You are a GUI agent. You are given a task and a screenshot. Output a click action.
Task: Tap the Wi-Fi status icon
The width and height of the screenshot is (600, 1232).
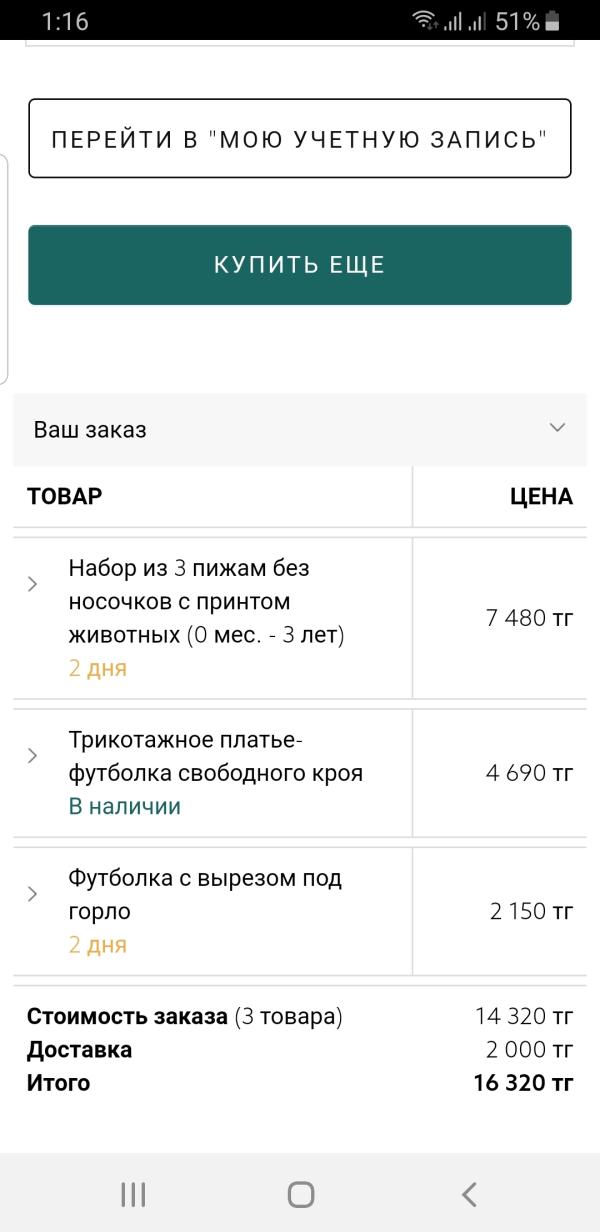(x=425, y=21)
